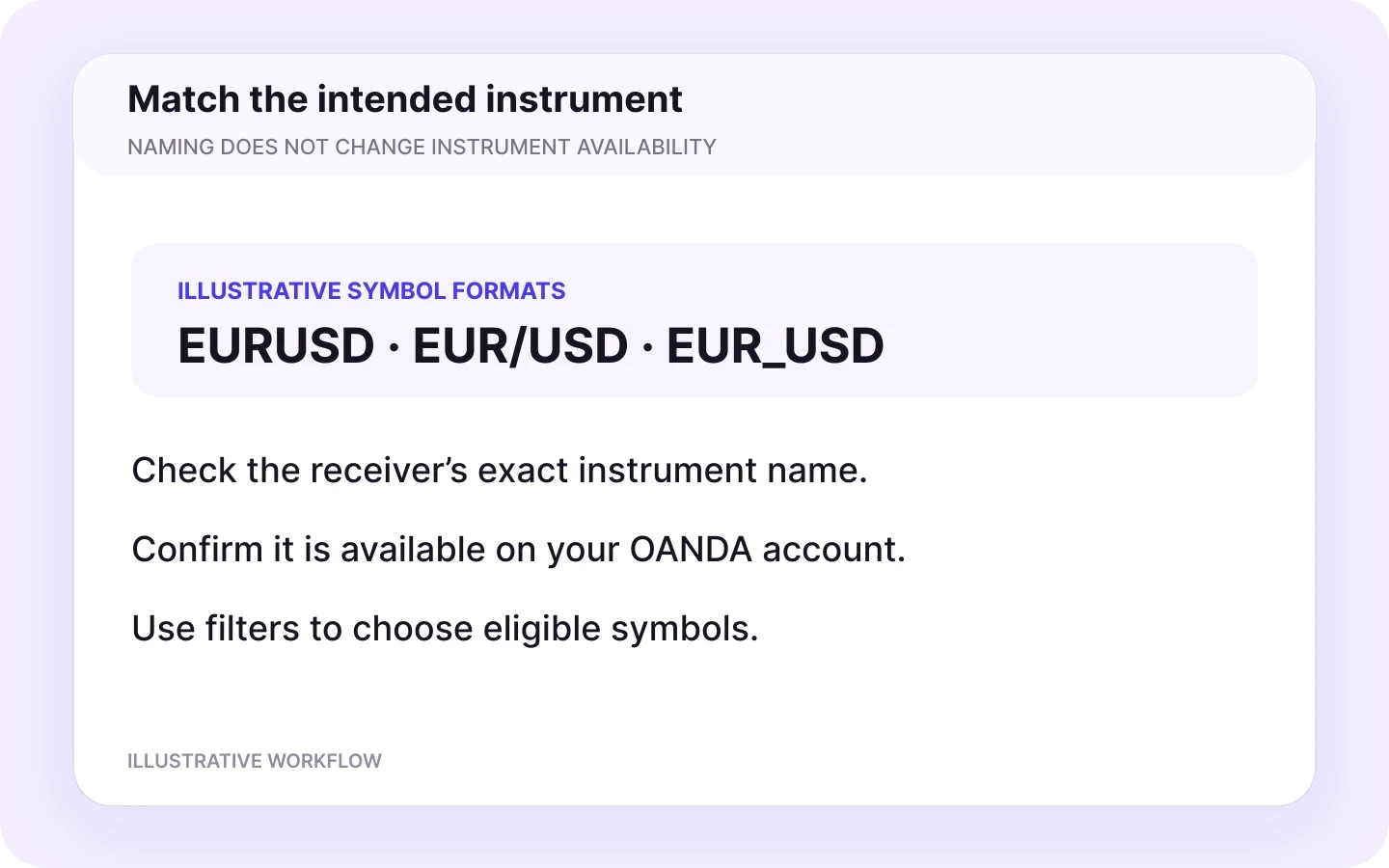Click 'Use filters to choose eligible symbols.'
Image resolution: width=1389 pixels, height=868 pixels.
click(446, 629)
